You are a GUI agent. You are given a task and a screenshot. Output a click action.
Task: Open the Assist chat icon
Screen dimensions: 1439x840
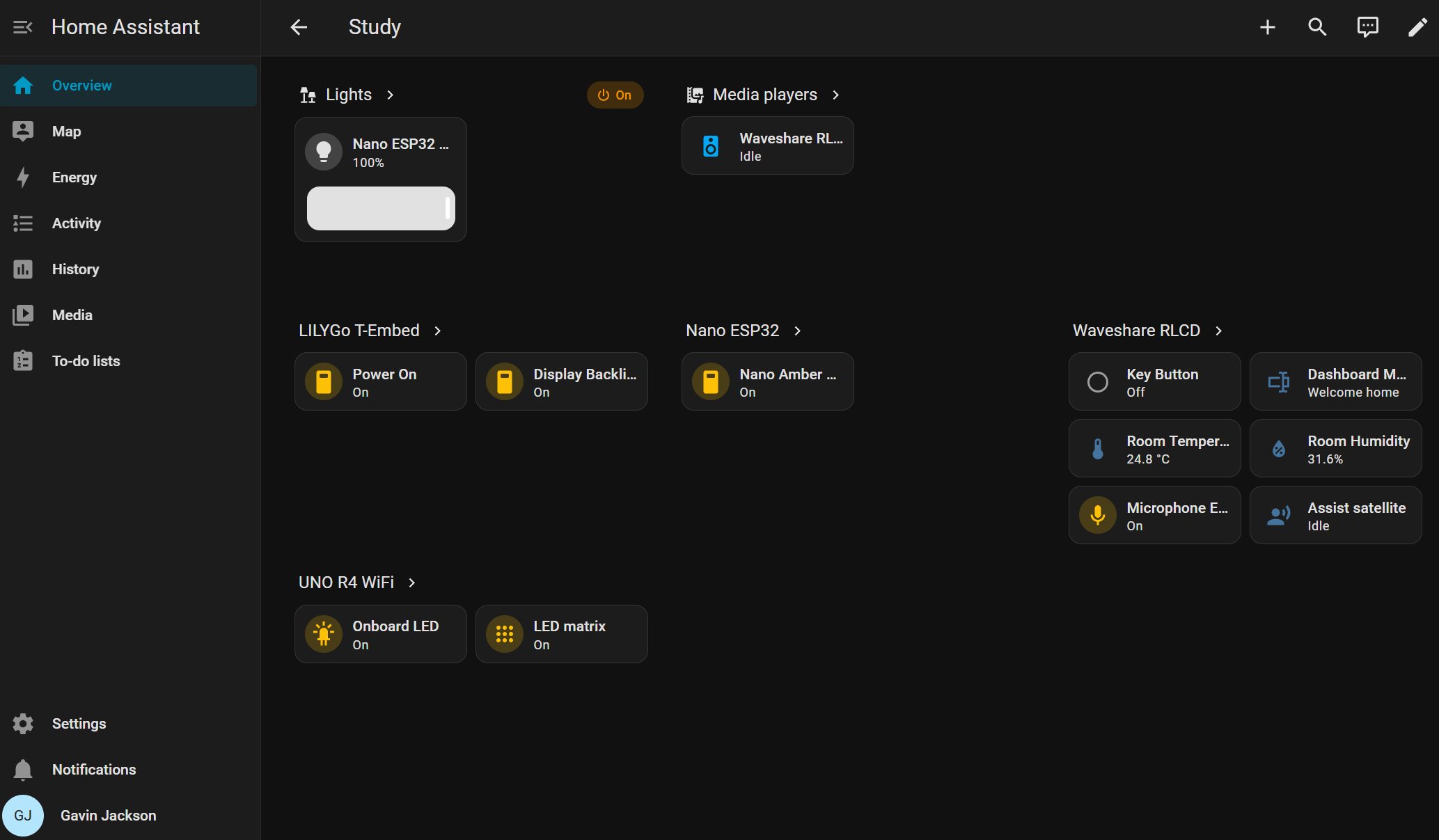pyautogui.click(x=1367, y=27)
